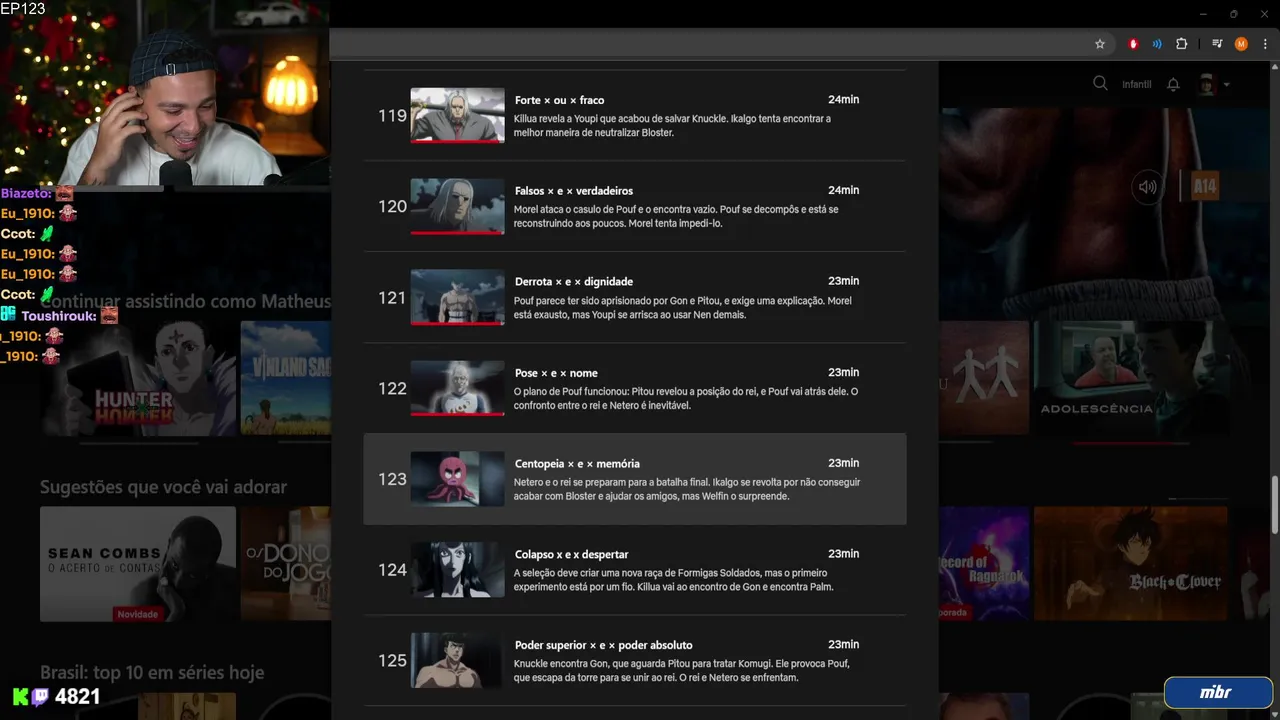This screenshot has height=720, width=1280.
Task: Open episode 119 thumbnail image
Action: point(458,115)
